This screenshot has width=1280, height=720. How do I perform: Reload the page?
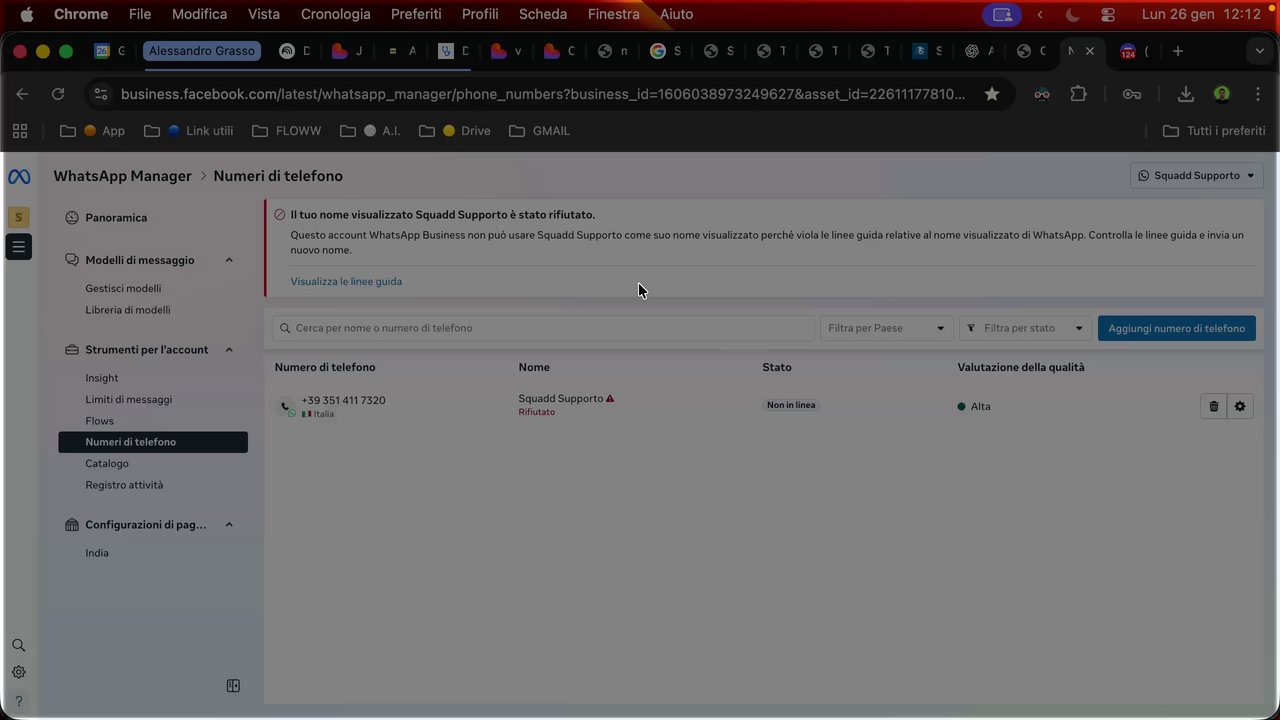point(58,94)
